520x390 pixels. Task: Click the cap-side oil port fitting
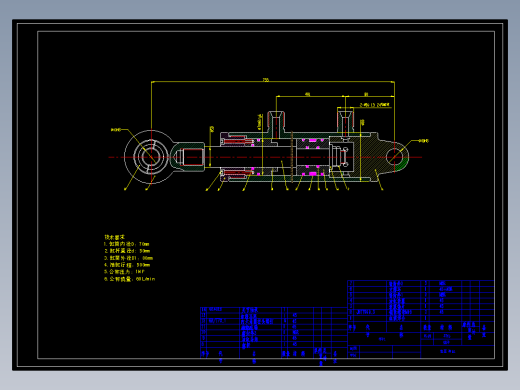pos(346,121)
